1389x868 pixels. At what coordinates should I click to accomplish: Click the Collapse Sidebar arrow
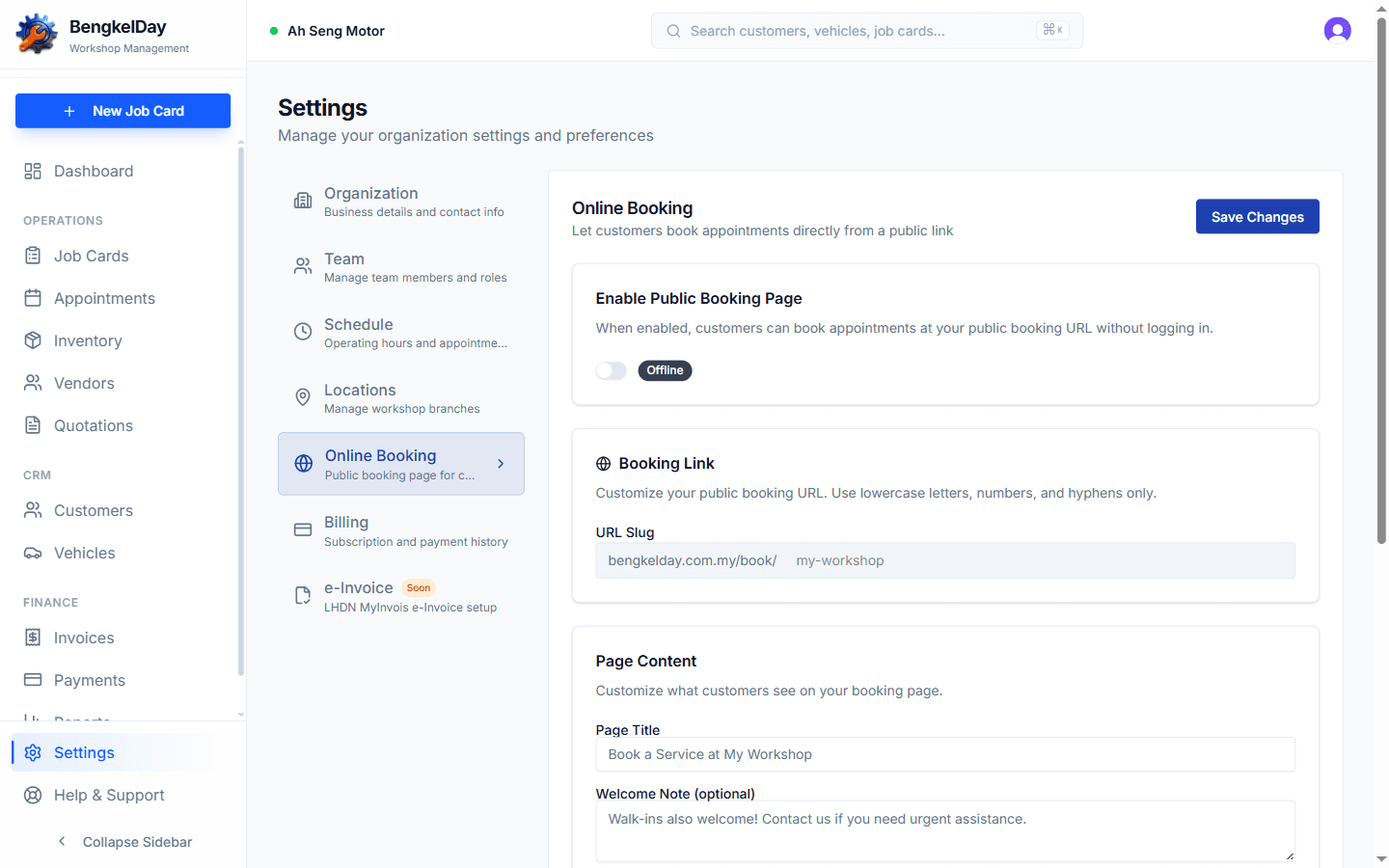click(x=62, y=842)
